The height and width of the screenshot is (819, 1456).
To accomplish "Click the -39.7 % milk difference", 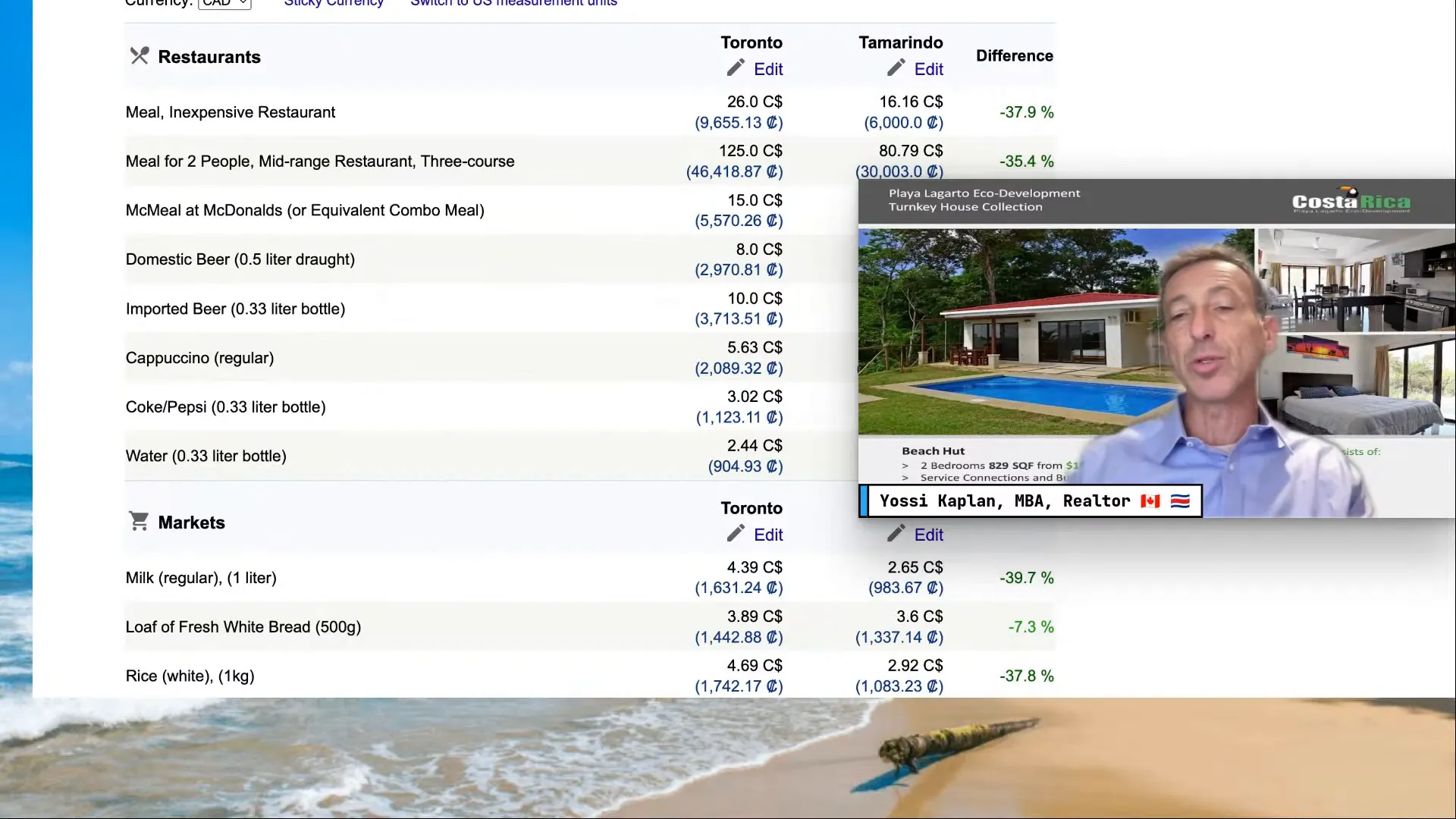I will pos(1027,578).
